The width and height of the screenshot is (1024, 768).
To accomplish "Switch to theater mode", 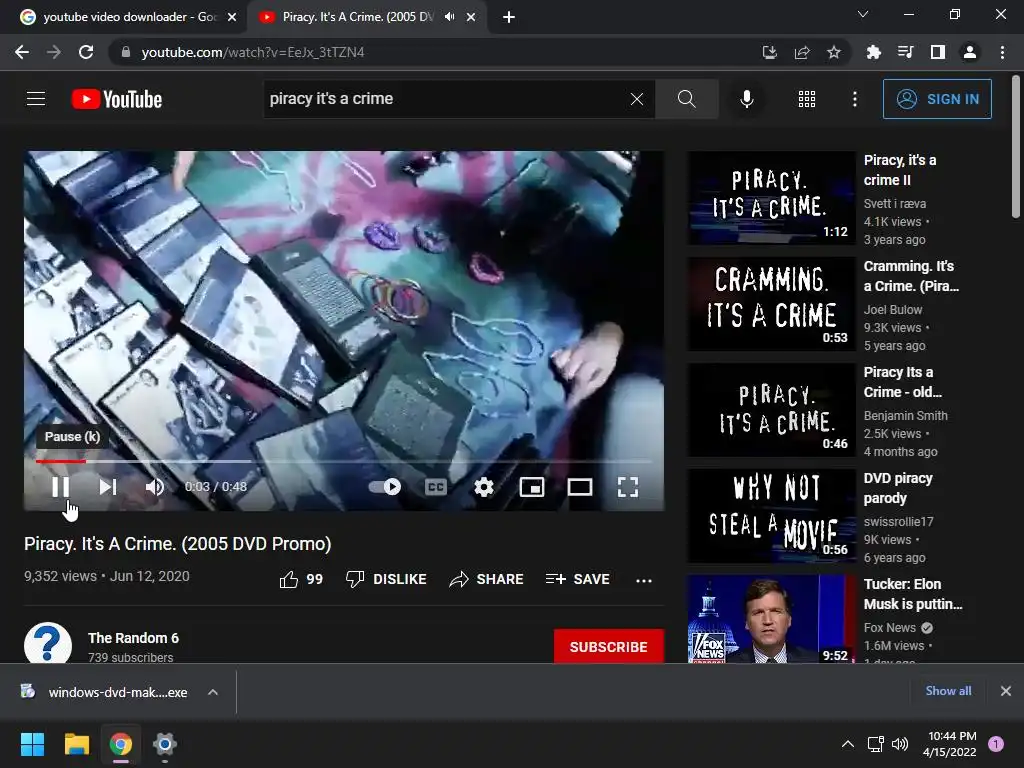I will (x=580, y=487).
